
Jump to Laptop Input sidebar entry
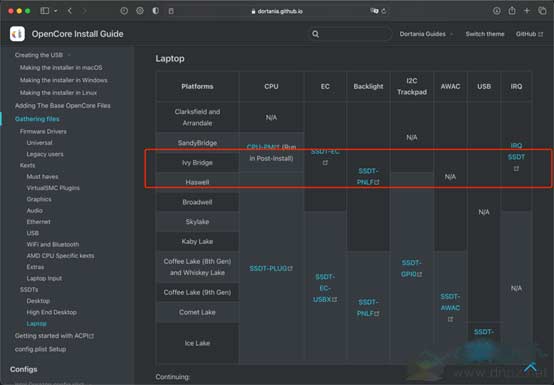point(44,278)
